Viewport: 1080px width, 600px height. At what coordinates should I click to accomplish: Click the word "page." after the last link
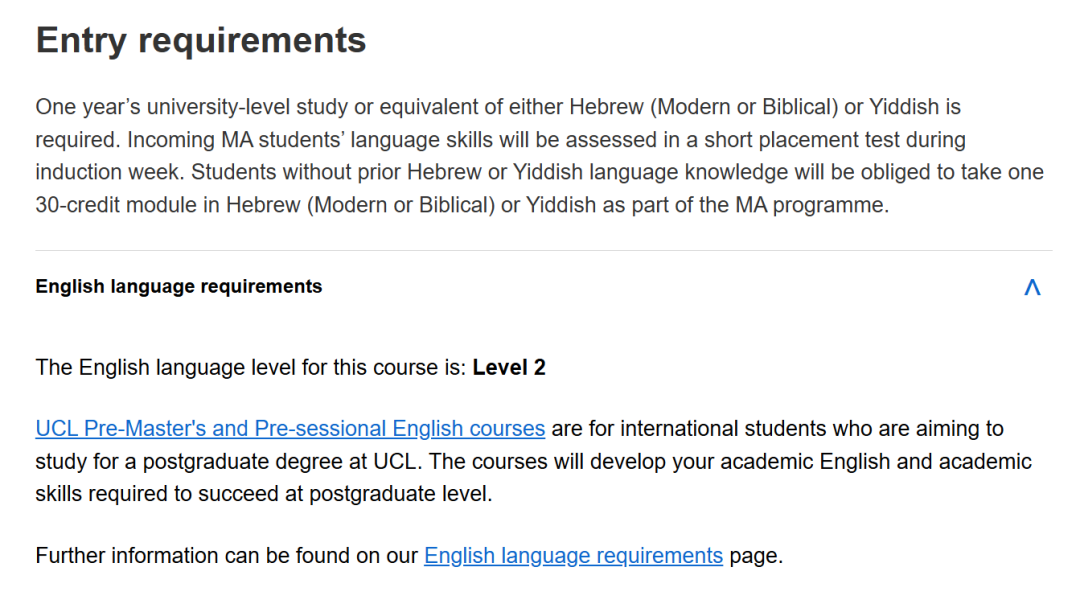pyautogui.click(x=756, y=556)
